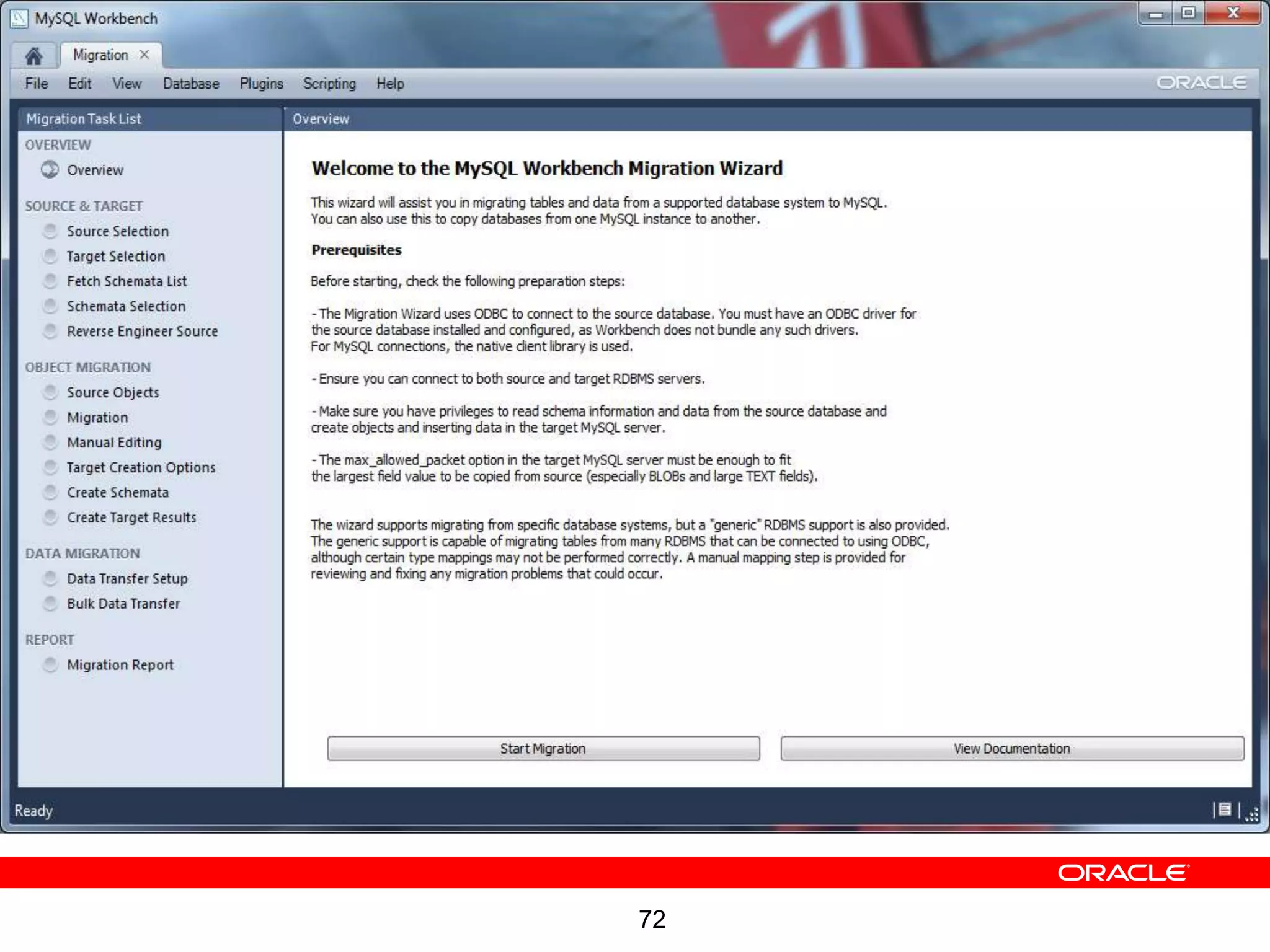Viewport: 1270px width, 952px height.
Task: Click the Source Selection step bullet icon
Action: point(51,231)
